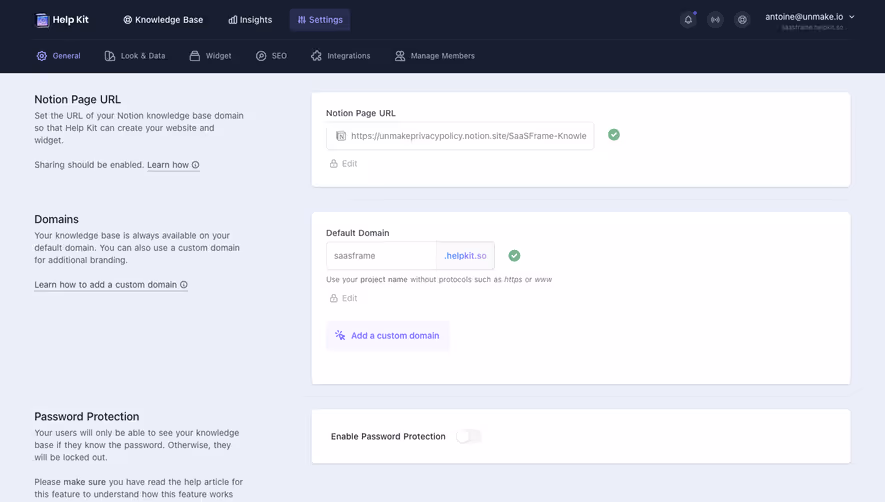This screenshot has height=502, width=885.
Task: Click the Default Domain field label
Action: coord(358,233)
